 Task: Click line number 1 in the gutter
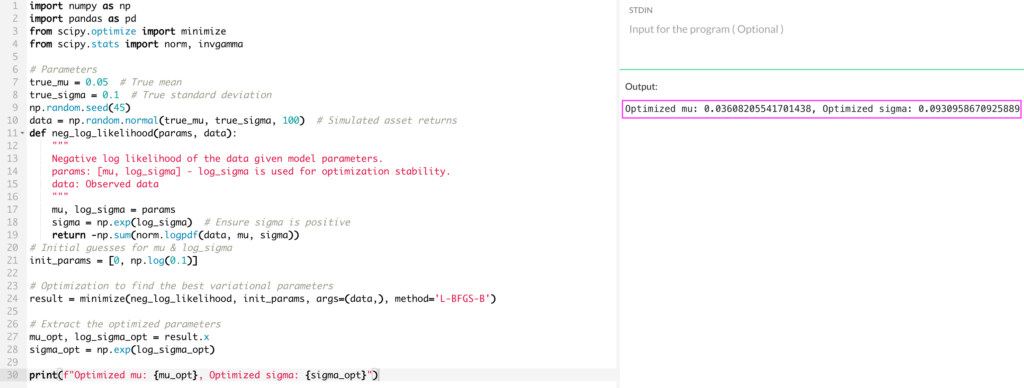pyautogui.click(x=15, y=5)
